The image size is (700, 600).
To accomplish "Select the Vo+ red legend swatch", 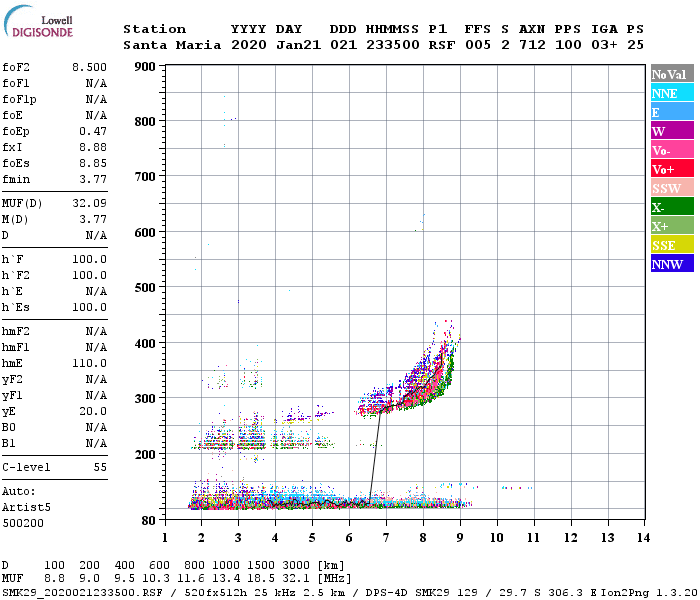I will pyautogui.click(x=672, y=169).
